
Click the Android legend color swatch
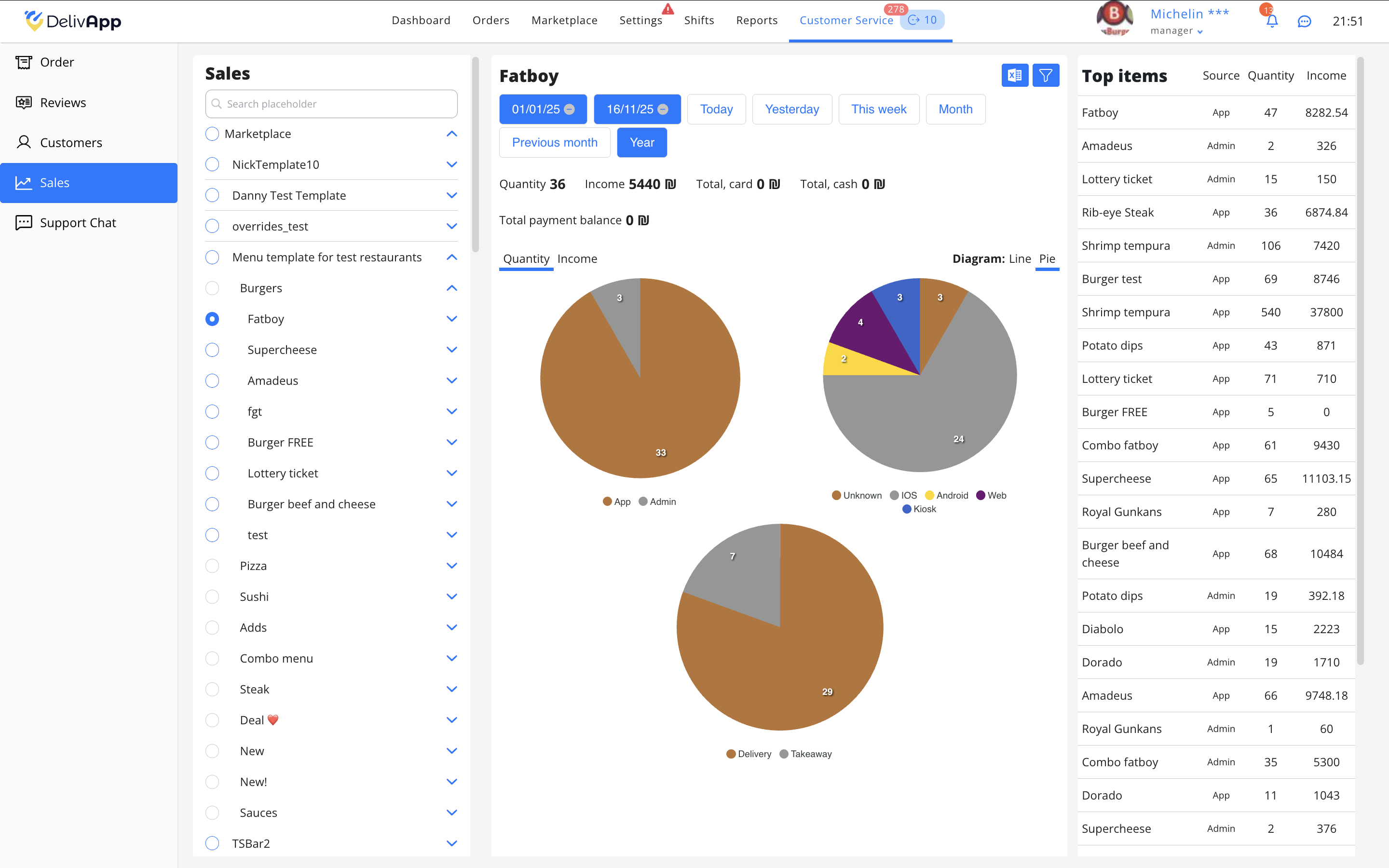[929, 495]
